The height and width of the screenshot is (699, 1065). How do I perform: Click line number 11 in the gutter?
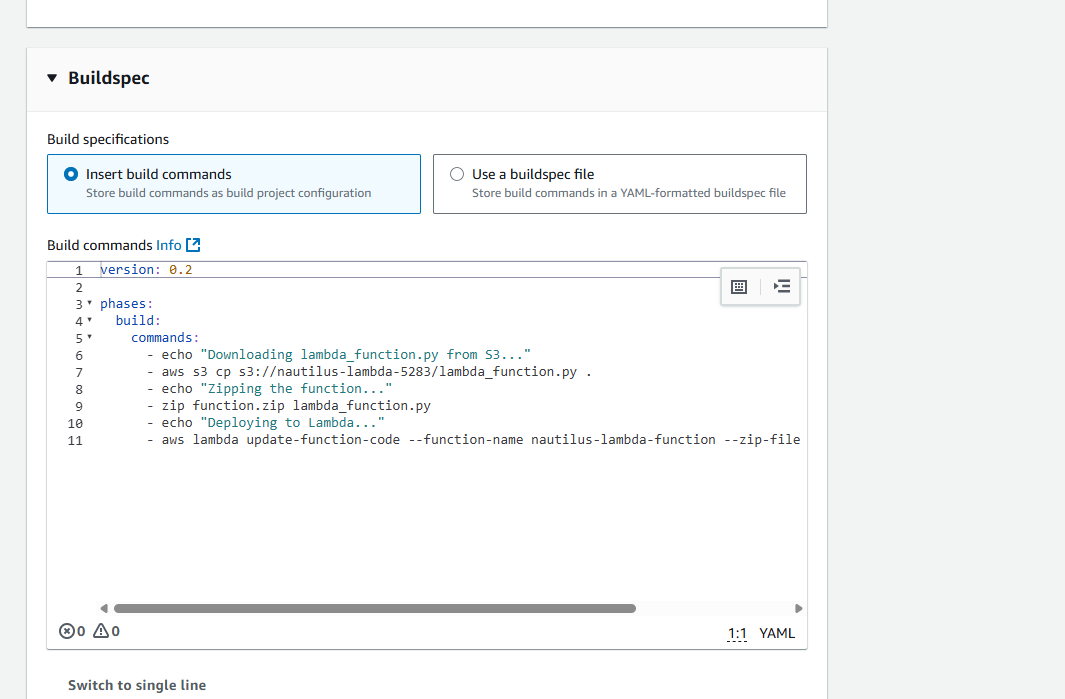coord(76,440)
